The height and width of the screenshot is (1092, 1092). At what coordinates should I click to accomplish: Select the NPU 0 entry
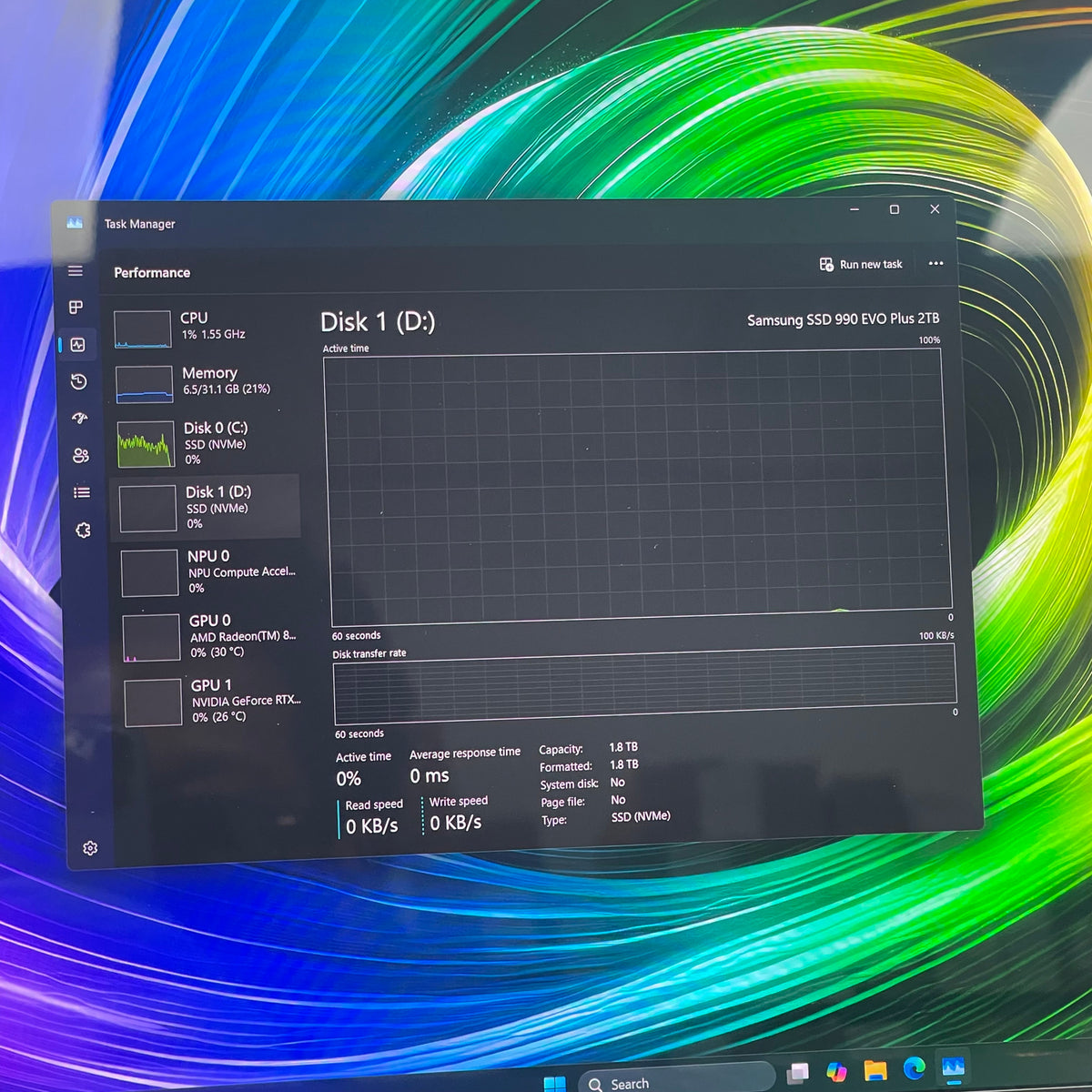209,571
